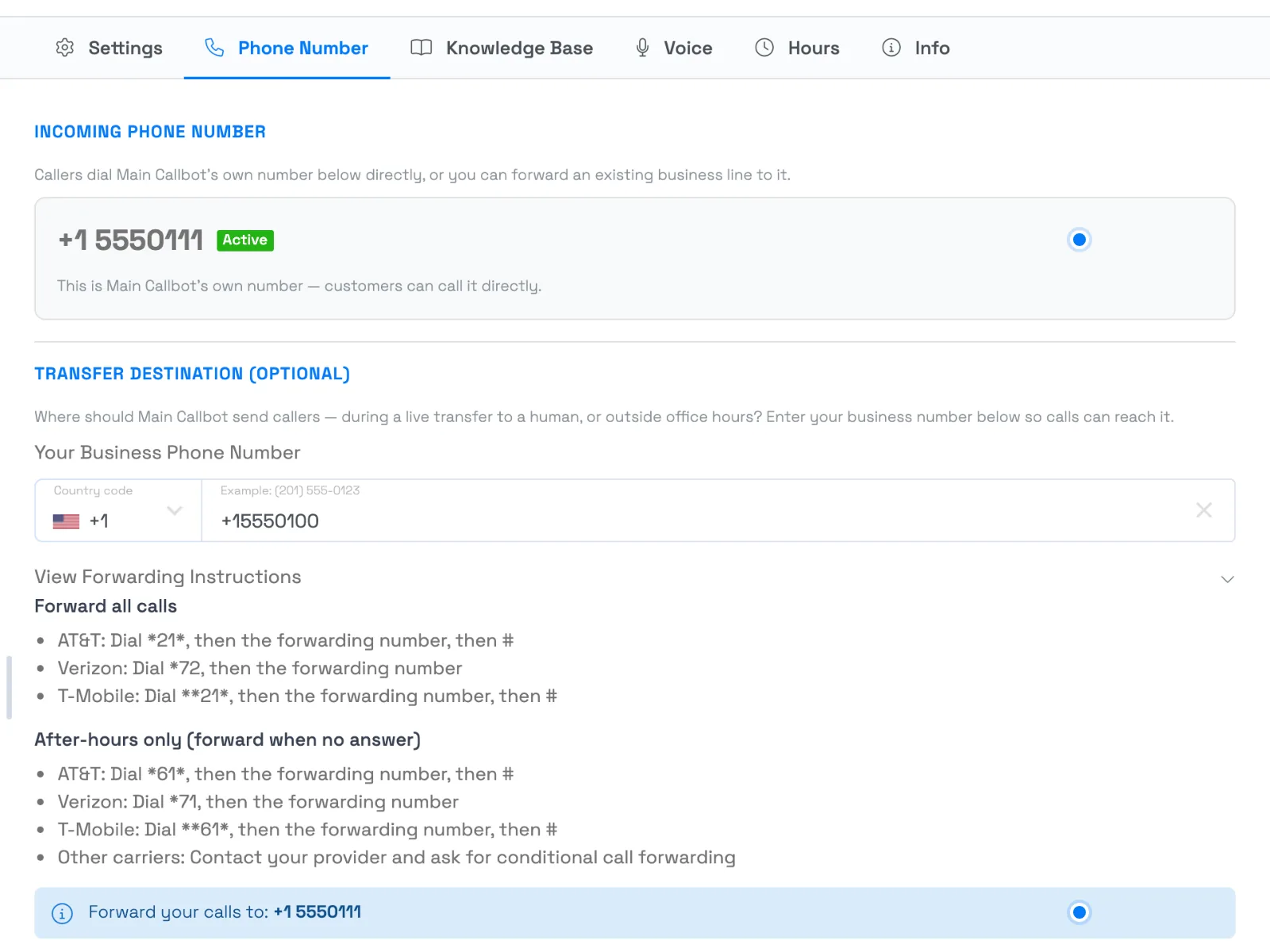The height and width of the screenshot is (952, 1270).
Task: Open the Hours tab
Action: pos(797,48)
